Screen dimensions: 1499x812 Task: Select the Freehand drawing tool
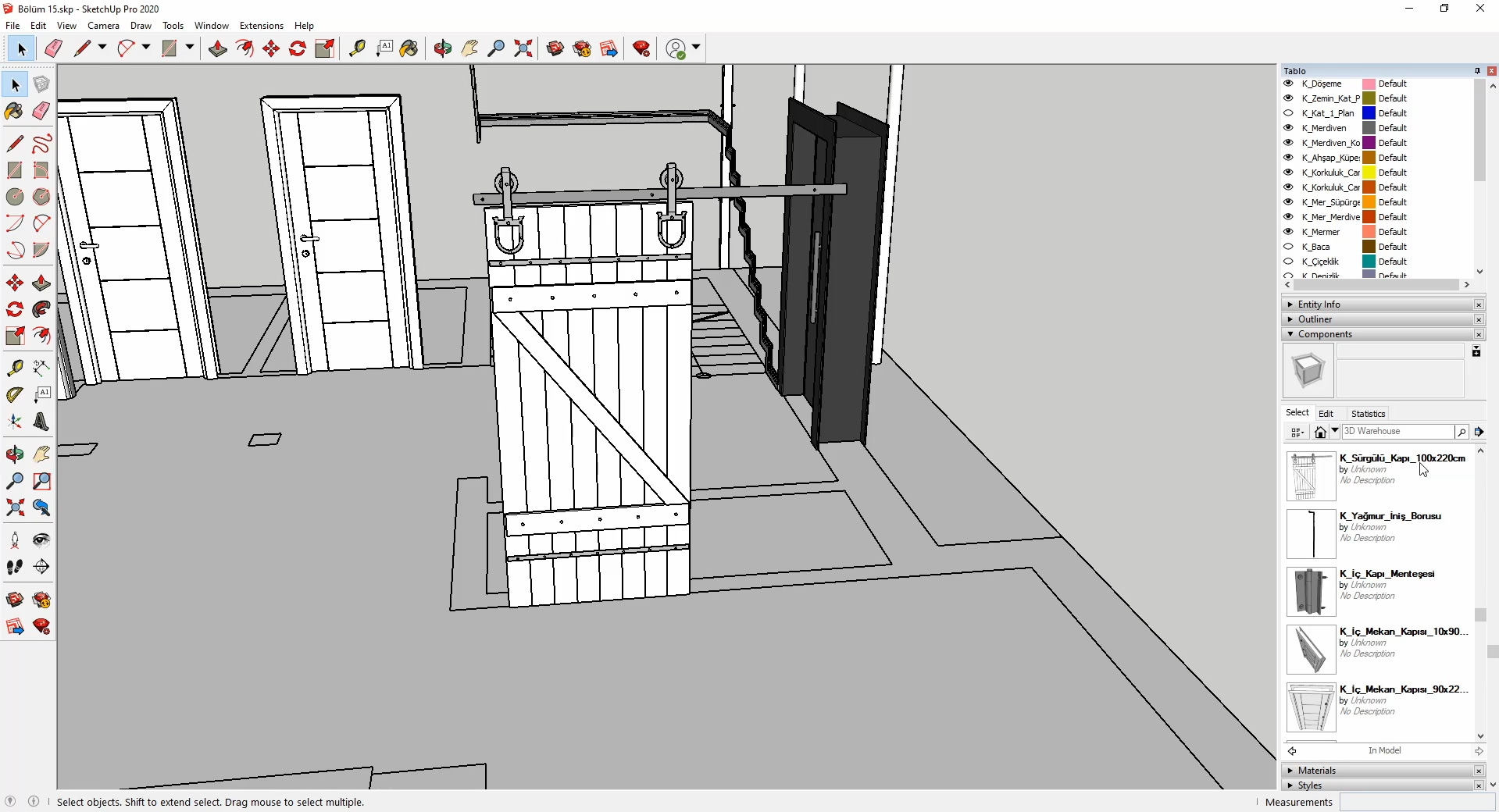point(41,144)
